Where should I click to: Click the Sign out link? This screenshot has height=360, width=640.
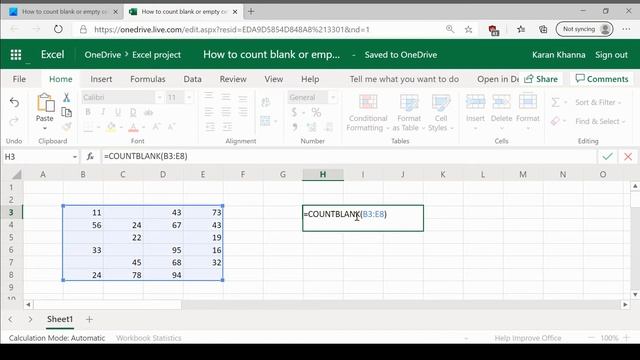click(x=611, y=55)
